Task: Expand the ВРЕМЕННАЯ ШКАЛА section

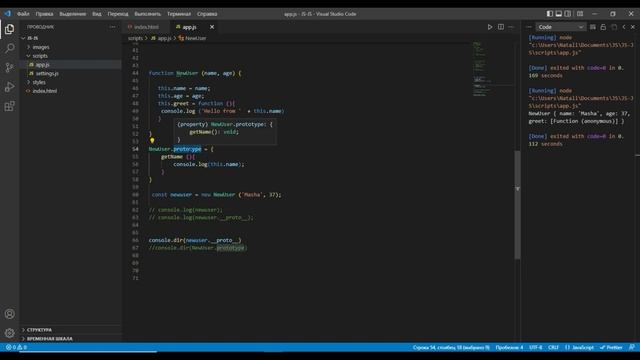Action: click(x=71, y=338)
